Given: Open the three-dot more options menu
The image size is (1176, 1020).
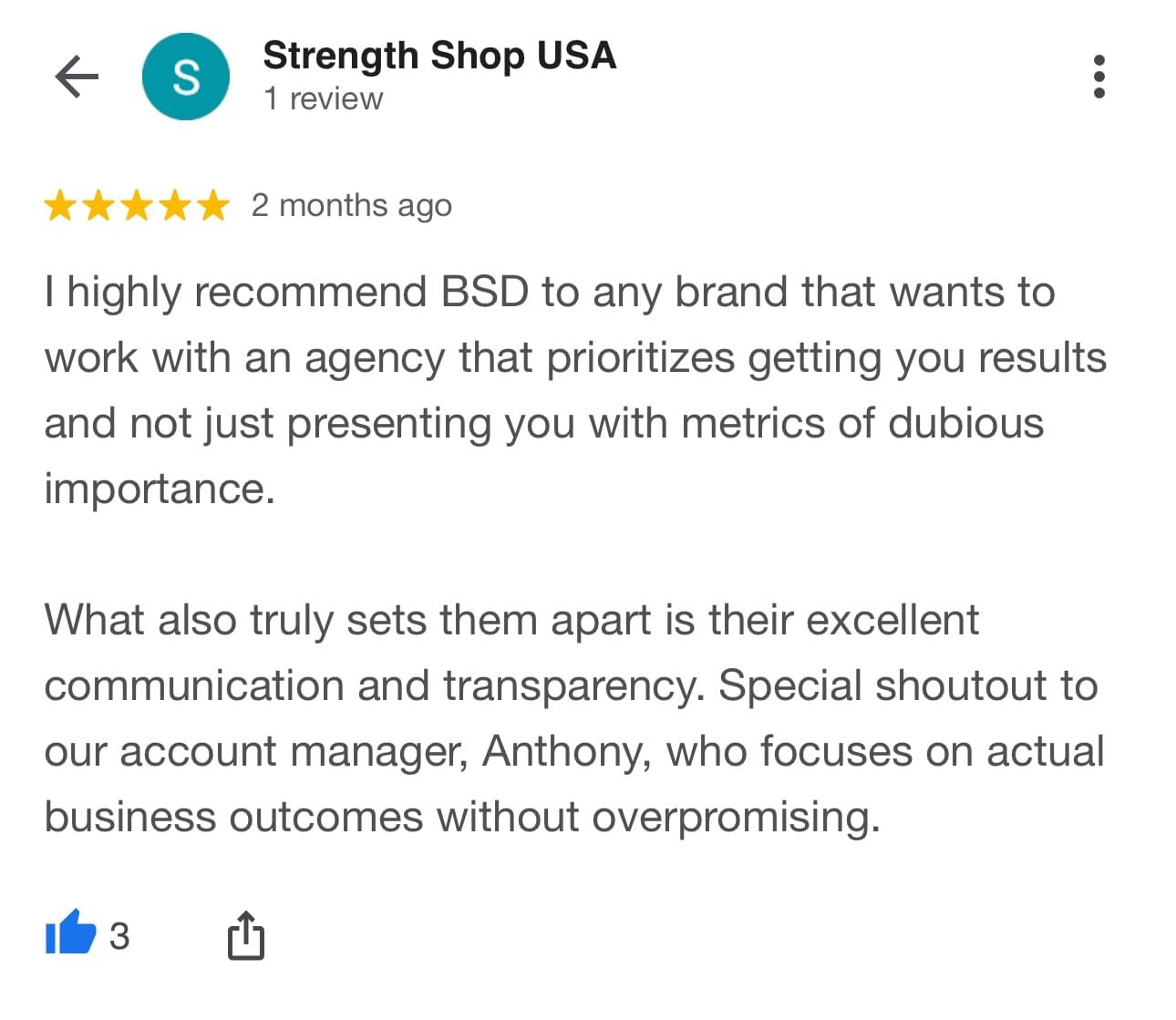Looking at the screenshot, I should point(1099,77).
